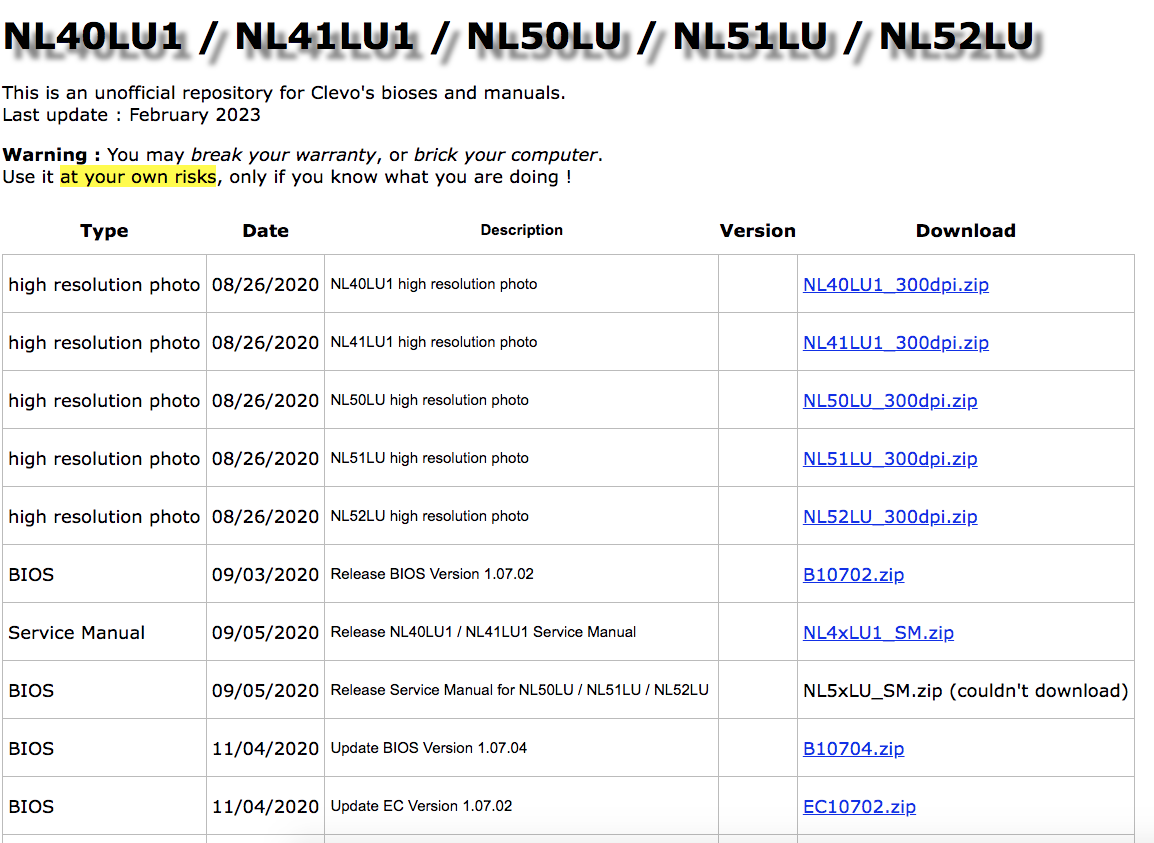Click 'Release BIOS Version 1.07.02' description
This screenshot has height=843, width=1154.
coord(432,574)
